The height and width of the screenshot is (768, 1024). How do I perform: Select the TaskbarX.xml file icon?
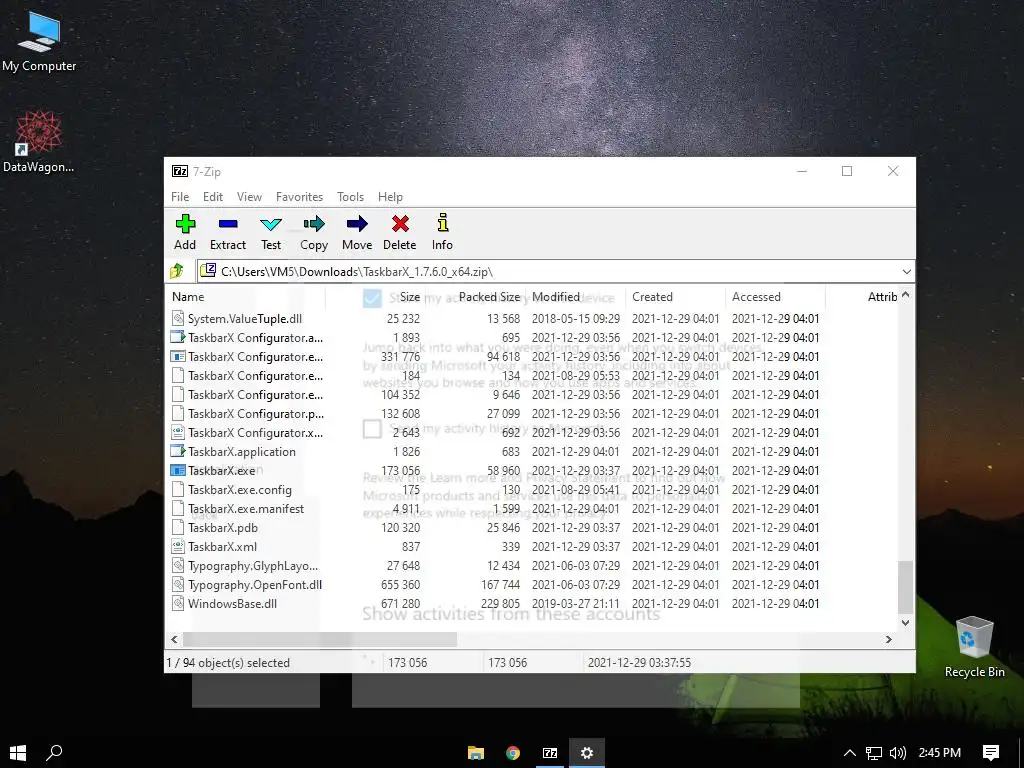click(x=178, y=546)
